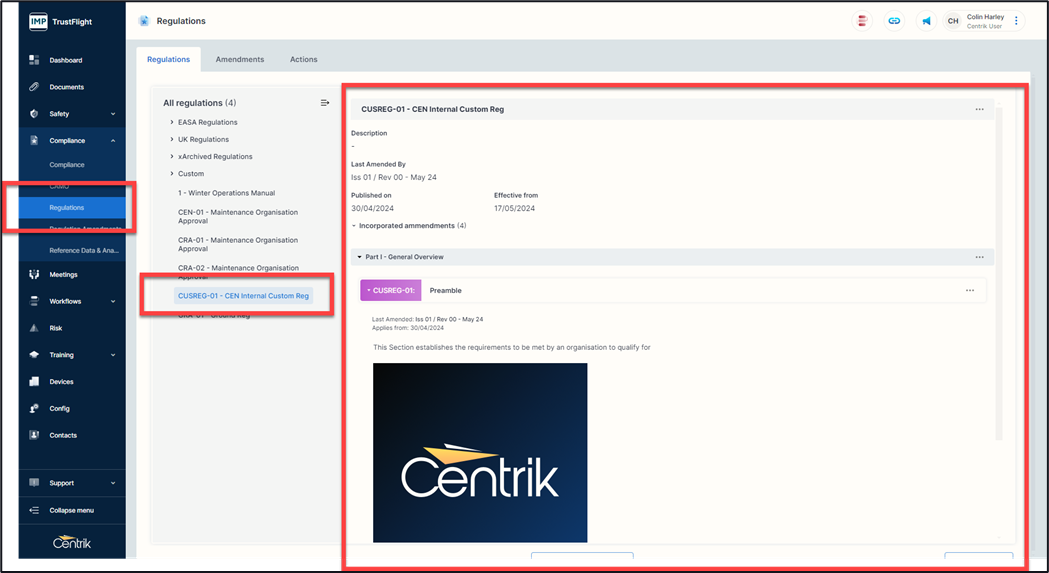The width and height of the screenshot is (1049, 573).
Task: Open Meetings in the sidebar
Action: (64, 274)
